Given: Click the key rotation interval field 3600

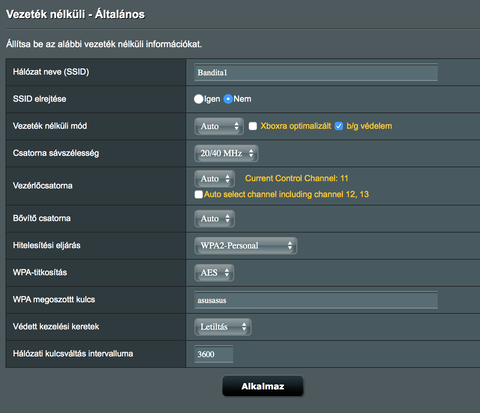Looking at the screenshot, I should 214,354.
